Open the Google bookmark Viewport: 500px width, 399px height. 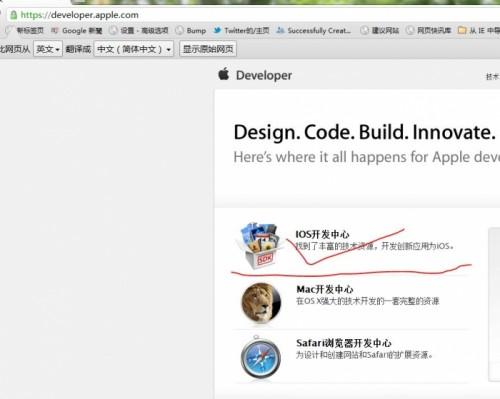point(77,31)
